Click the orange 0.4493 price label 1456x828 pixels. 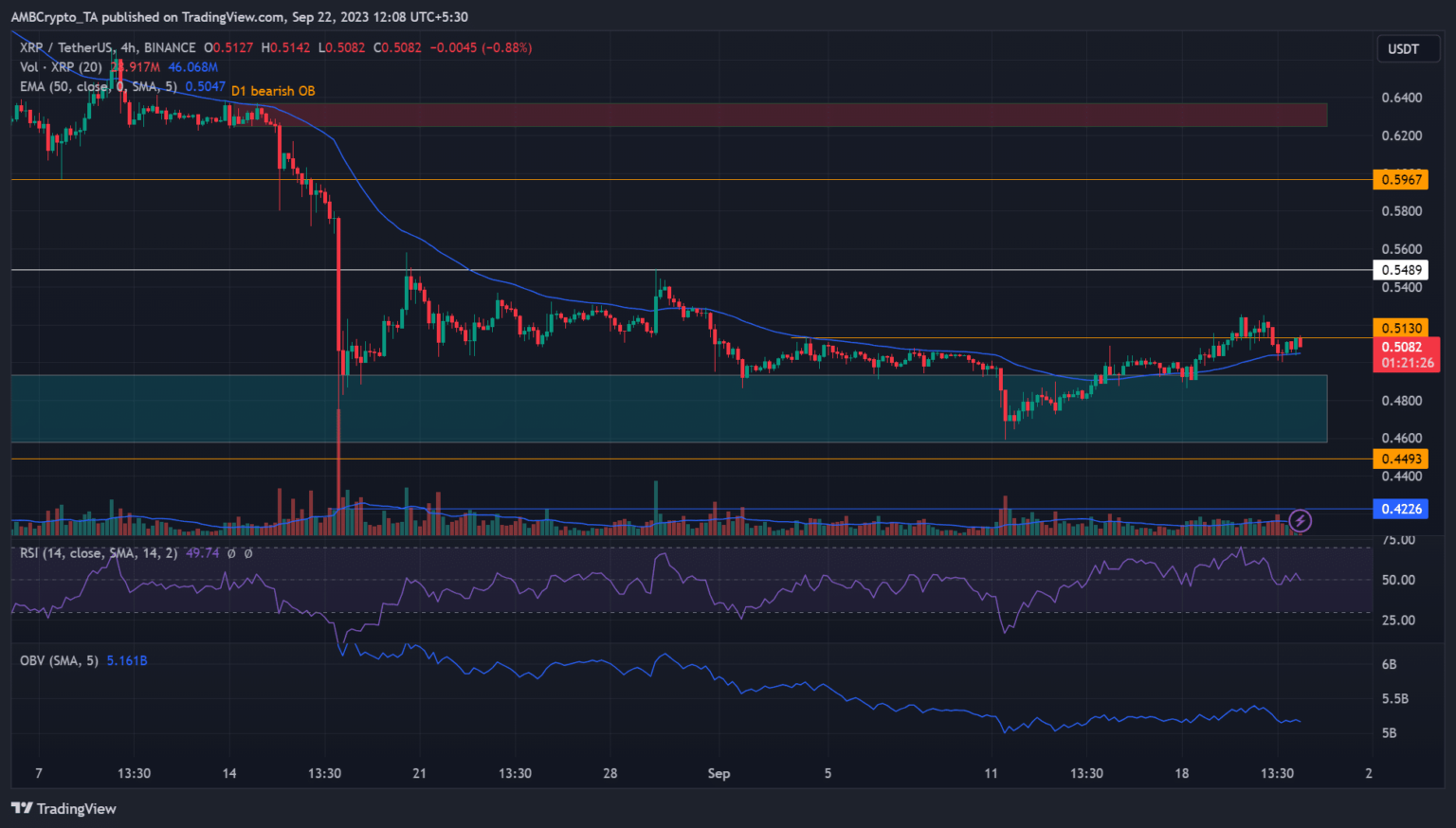(x=1401, y=459)
